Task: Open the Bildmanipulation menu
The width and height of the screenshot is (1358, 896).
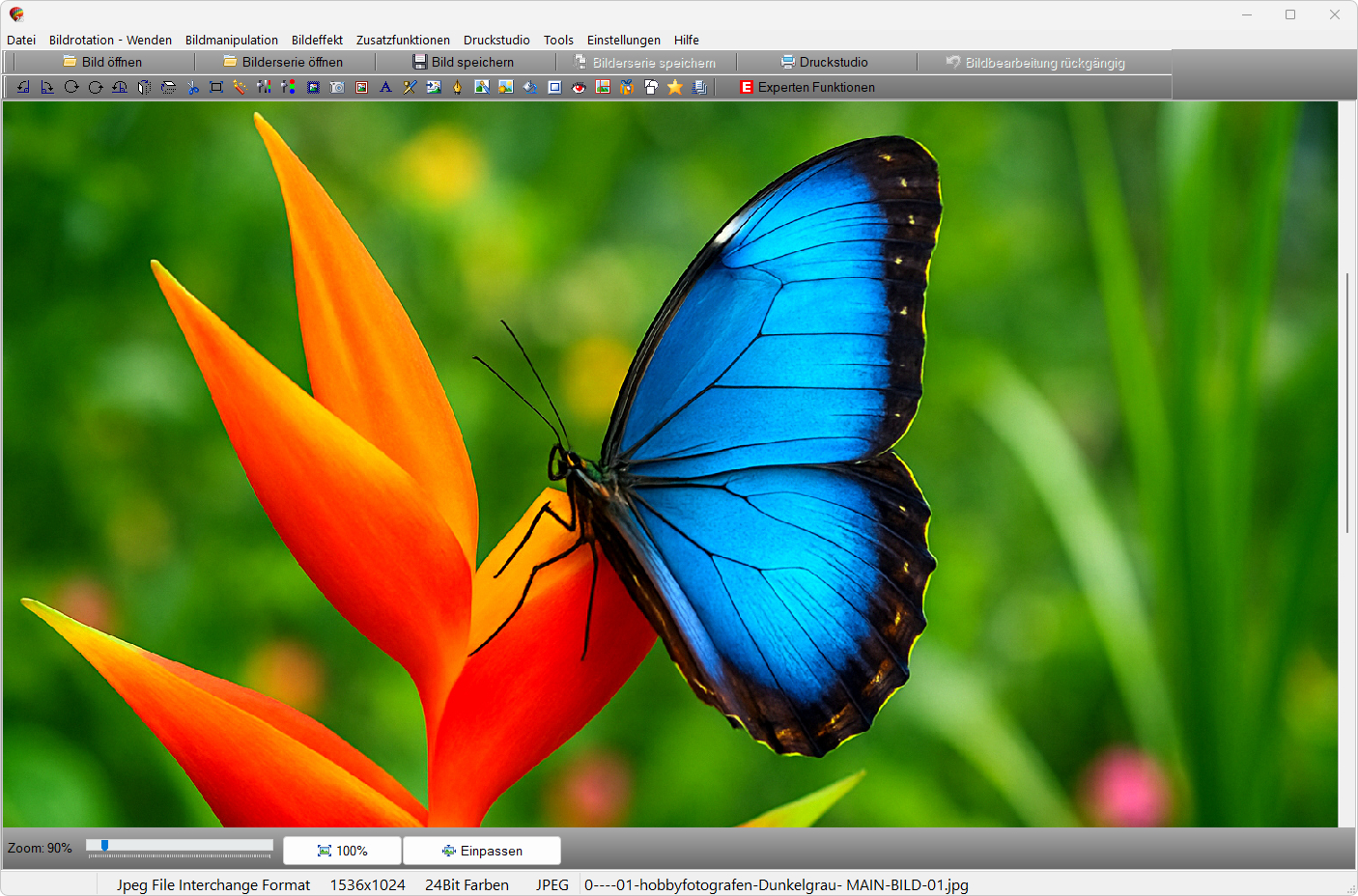Action: (x=232, y=40)
